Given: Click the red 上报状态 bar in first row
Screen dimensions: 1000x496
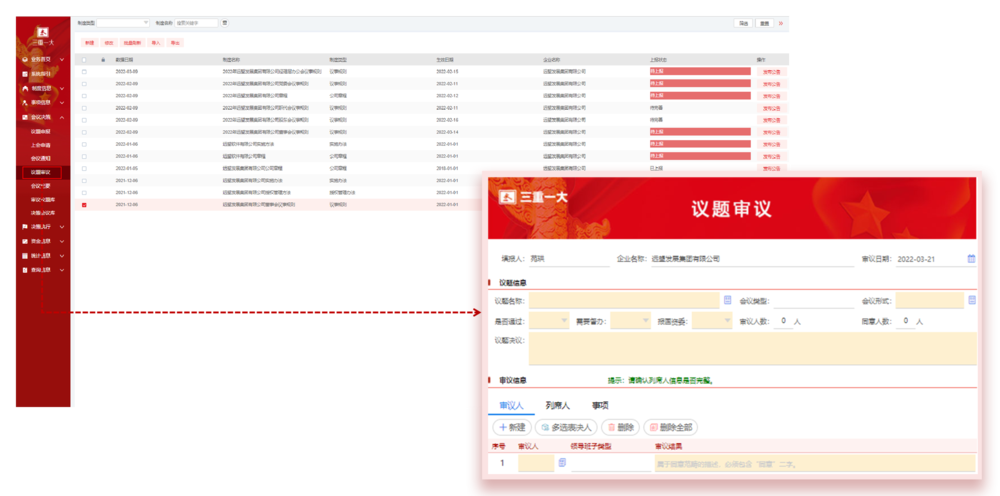Looking at the screenshot, I should click(700, 72).
